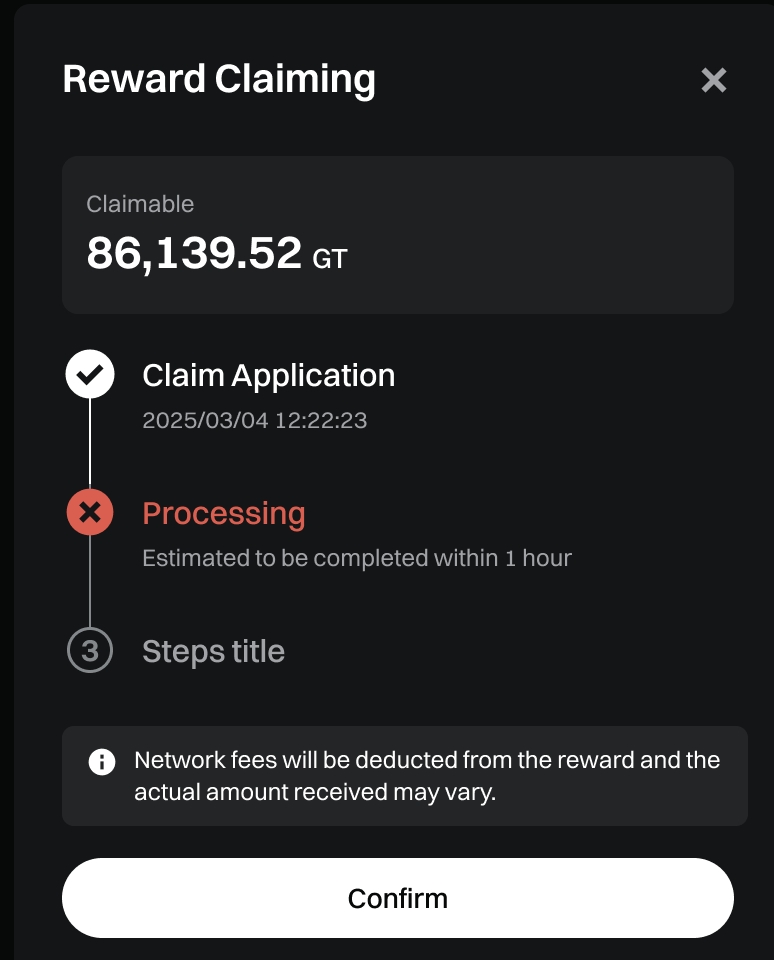
Task: Click the Reward Claiming heading
Action: [219, 80]
